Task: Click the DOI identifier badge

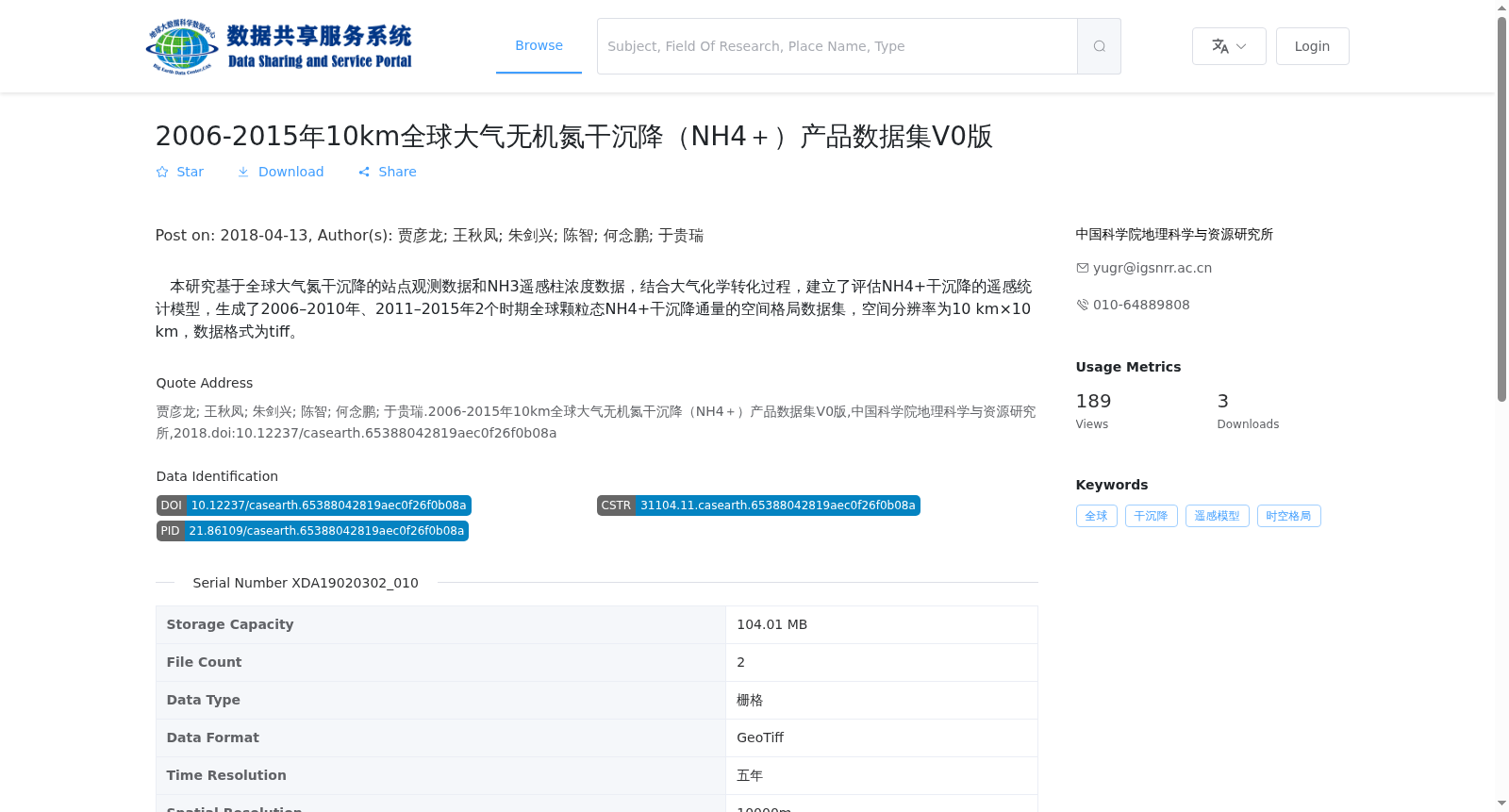Action: coord(313,505)
